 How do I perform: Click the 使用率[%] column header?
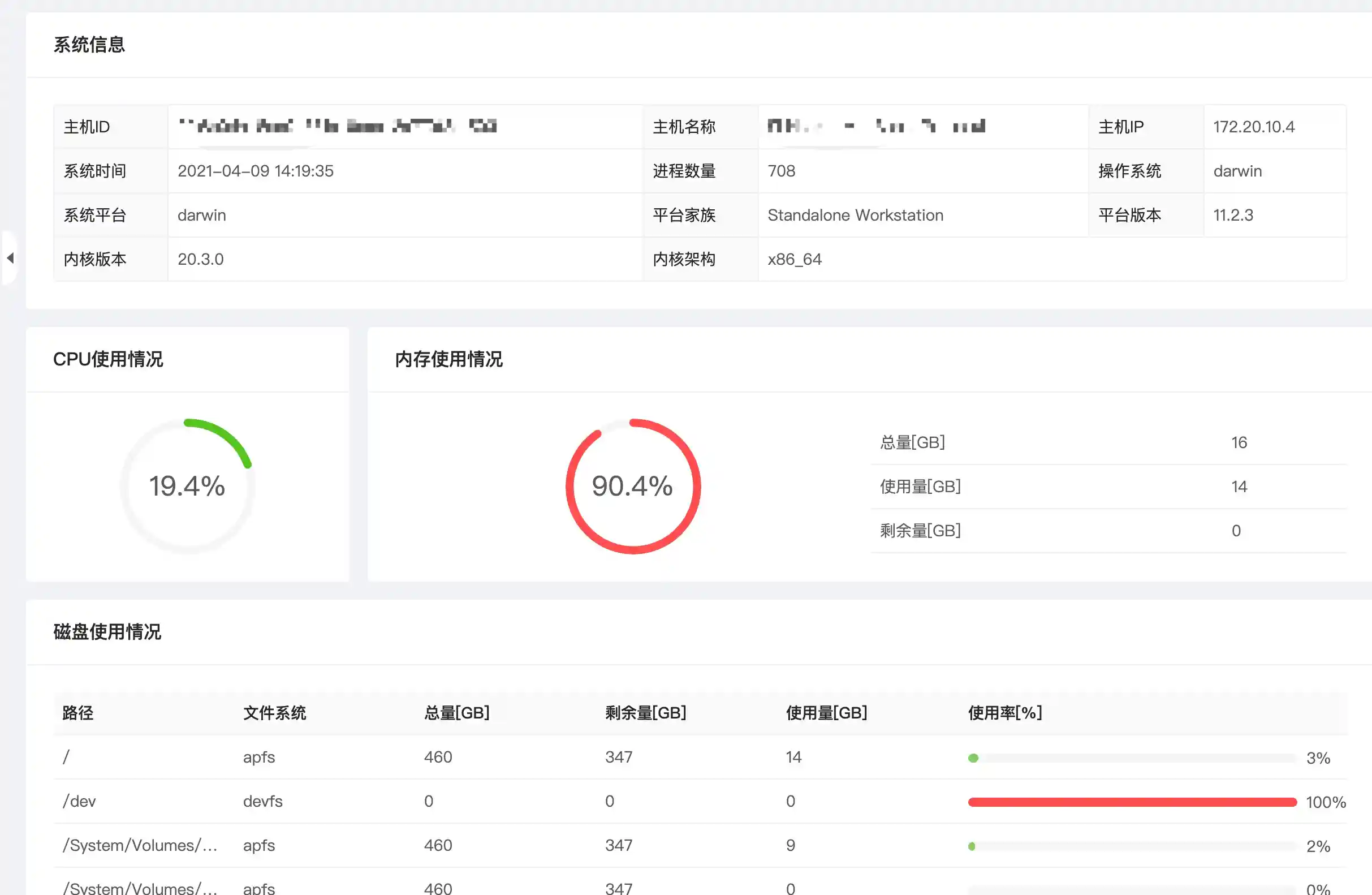click(1005, 713)
